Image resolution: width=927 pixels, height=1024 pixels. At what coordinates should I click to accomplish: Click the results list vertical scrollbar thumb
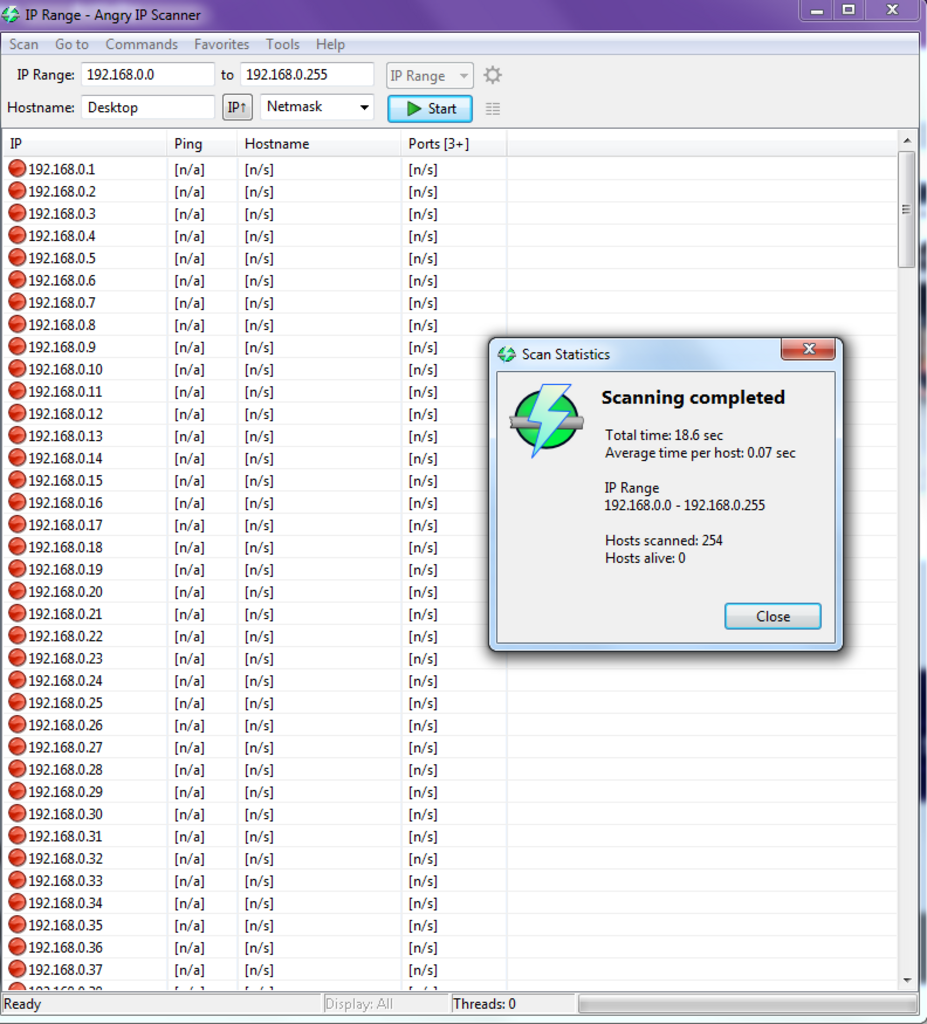click(x=906, y=209)
